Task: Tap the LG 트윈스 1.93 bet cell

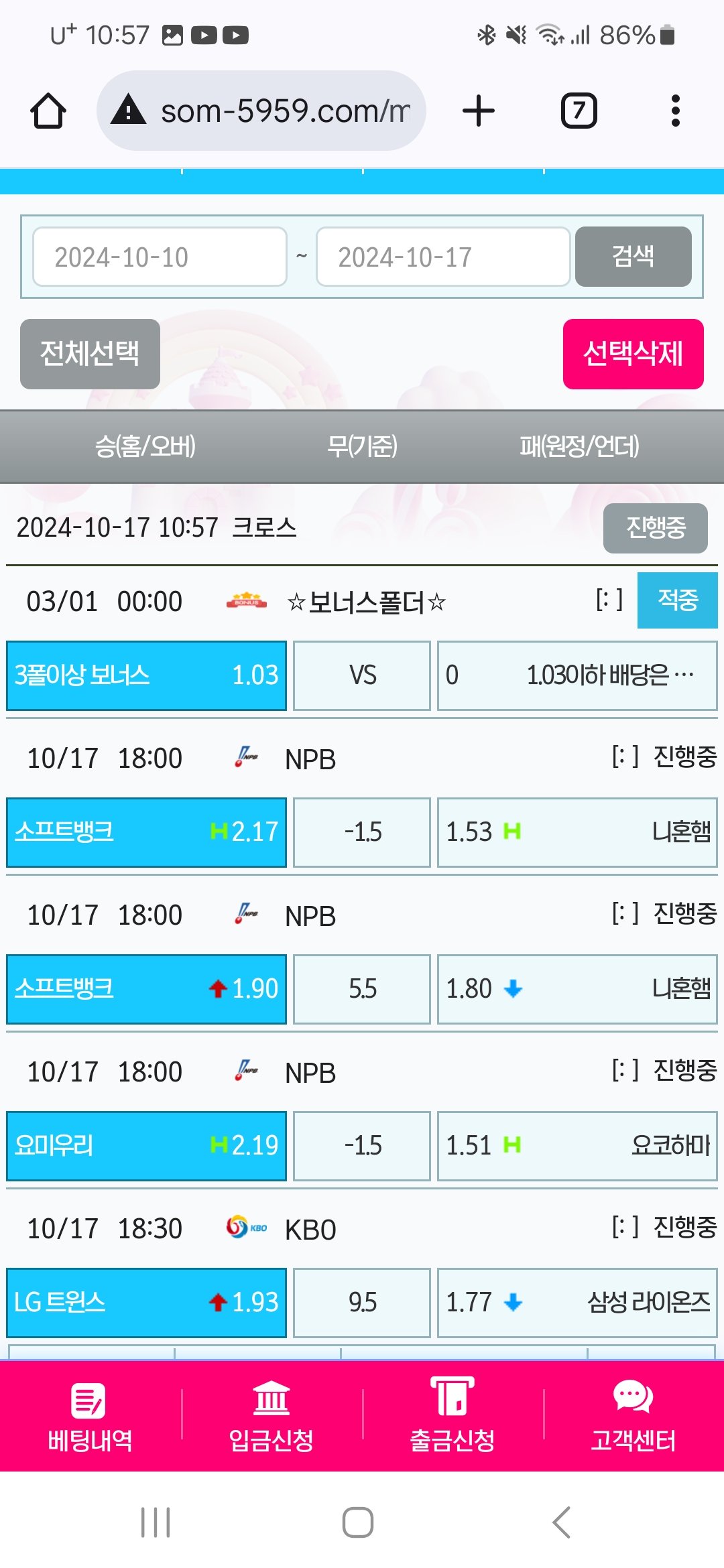Action: coord(146,1302)
